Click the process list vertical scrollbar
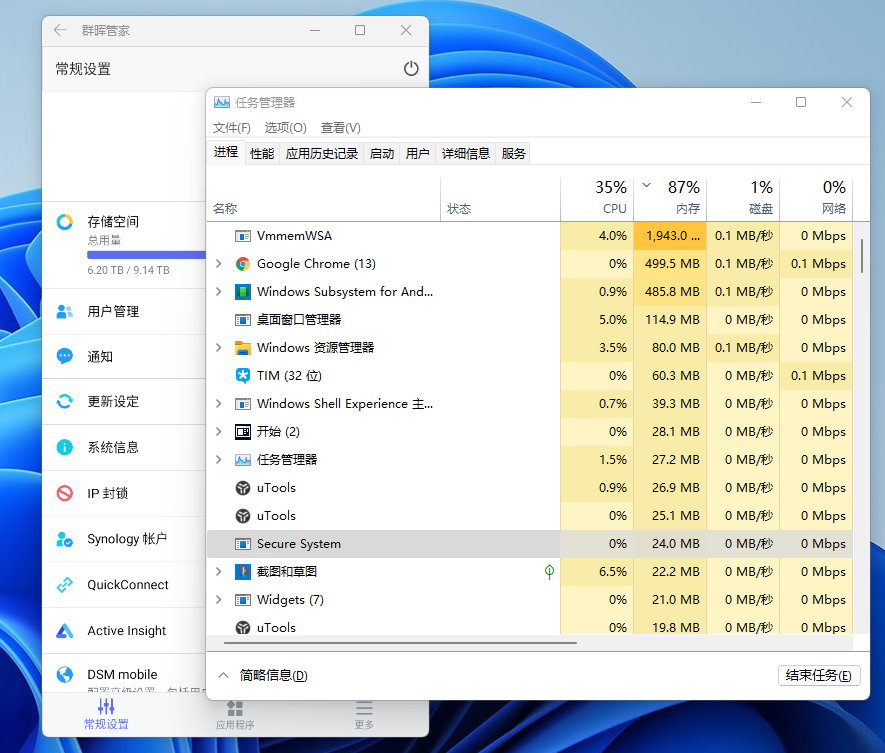885x753 pixels. [861, 256]
